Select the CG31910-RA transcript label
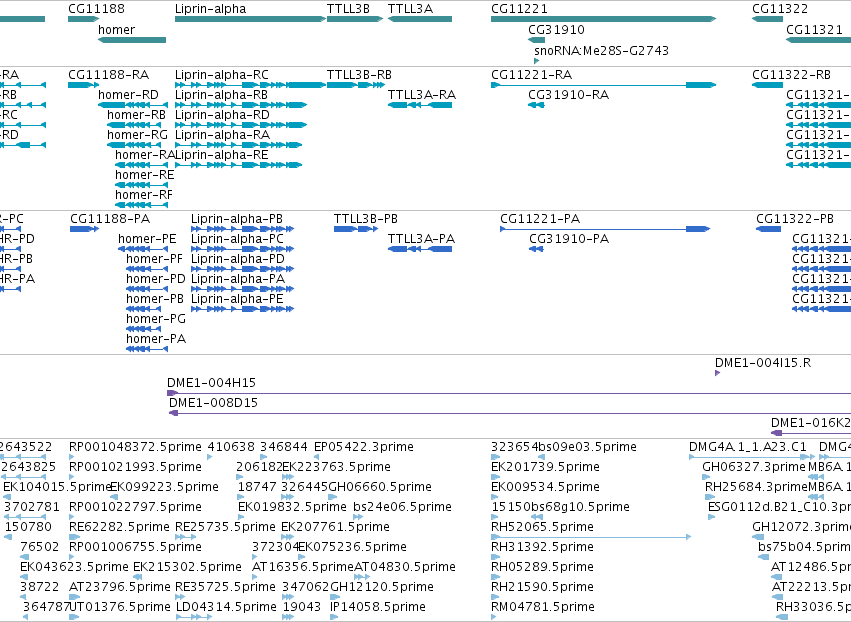The image size is (851, 622). pyautogui.click(x=568, y=94)
